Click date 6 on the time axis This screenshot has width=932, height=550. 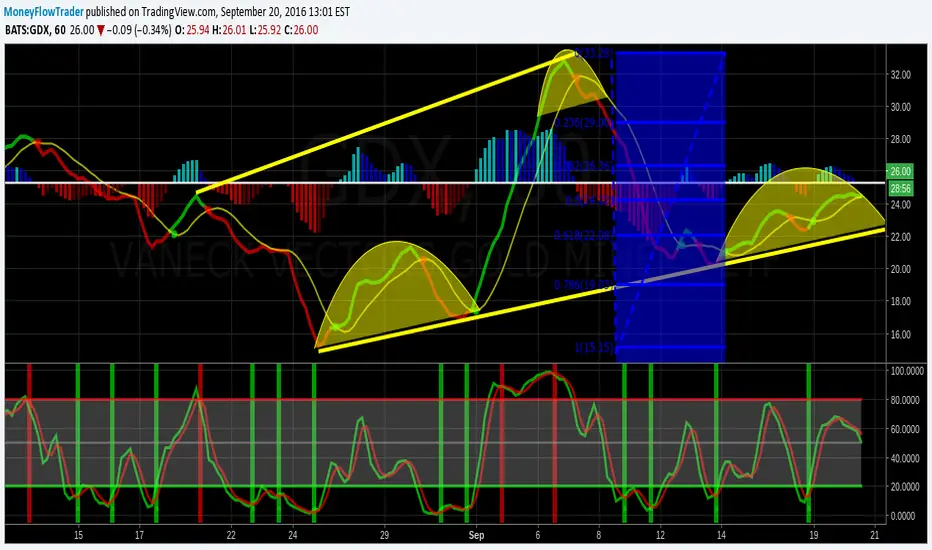tap(538, 535)
